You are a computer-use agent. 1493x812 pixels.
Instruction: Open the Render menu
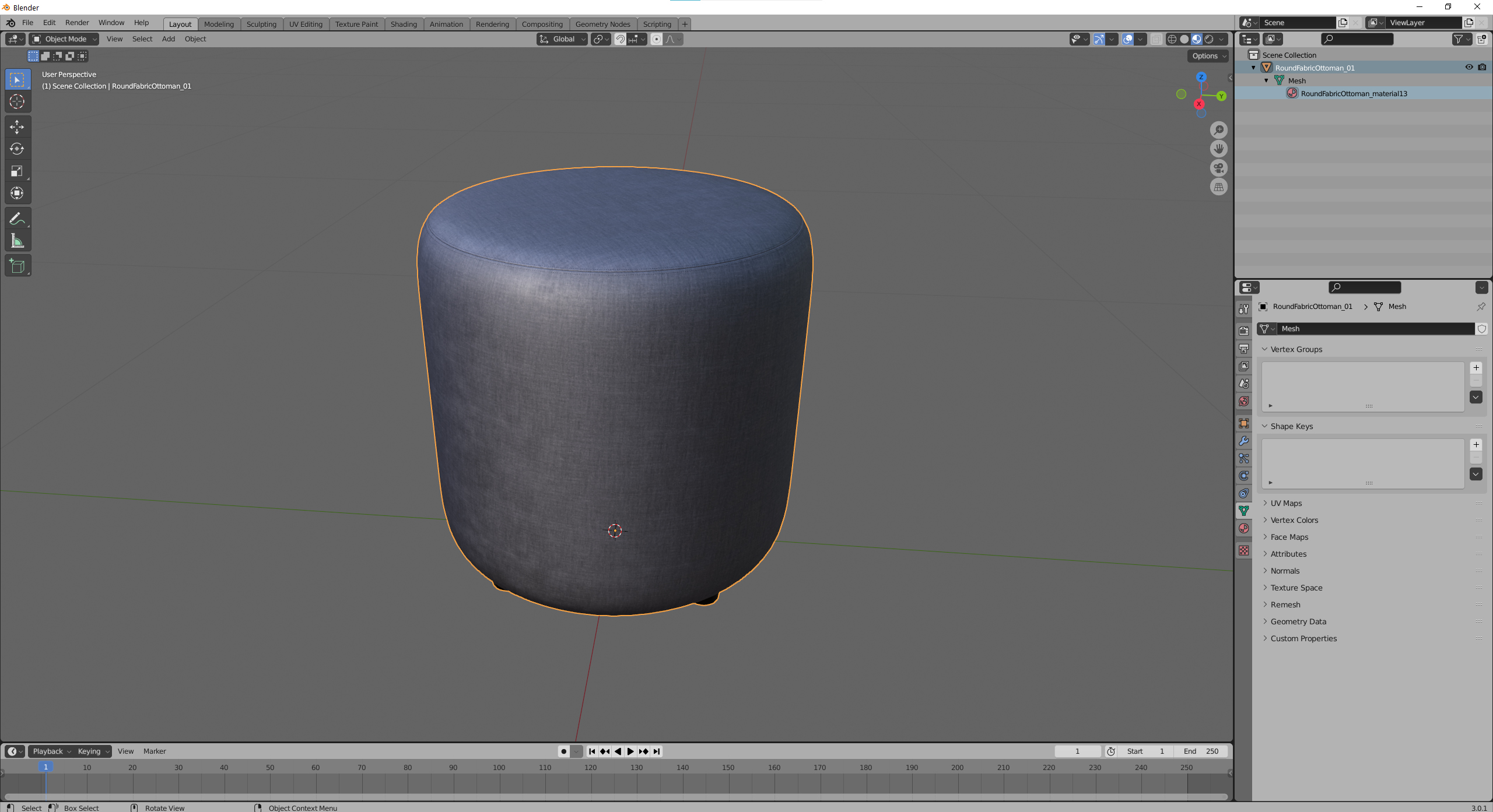(77, 23)
